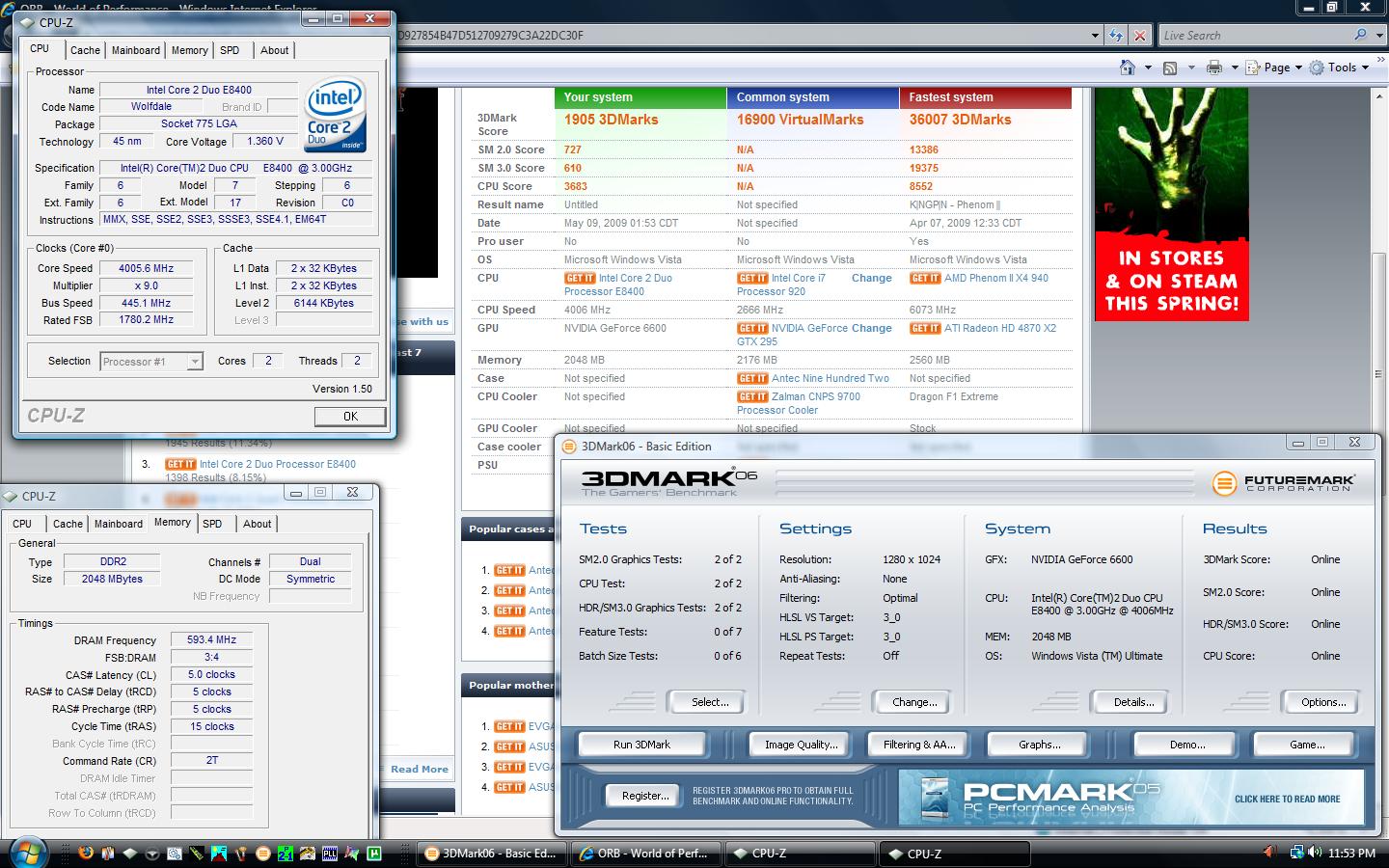Click the Select... tests button
This screenshot has width=1389, height=868.
coord(710,702)
